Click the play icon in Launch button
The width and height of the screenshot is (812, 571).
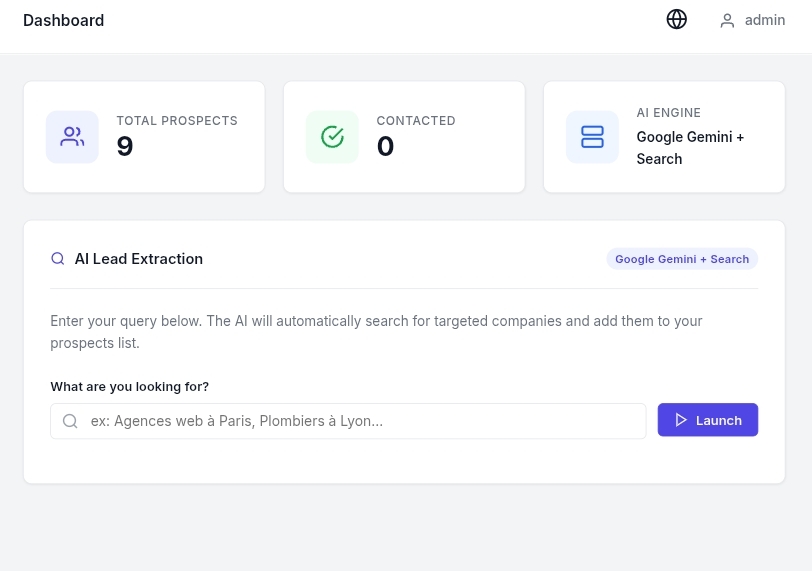coord(681,420)
